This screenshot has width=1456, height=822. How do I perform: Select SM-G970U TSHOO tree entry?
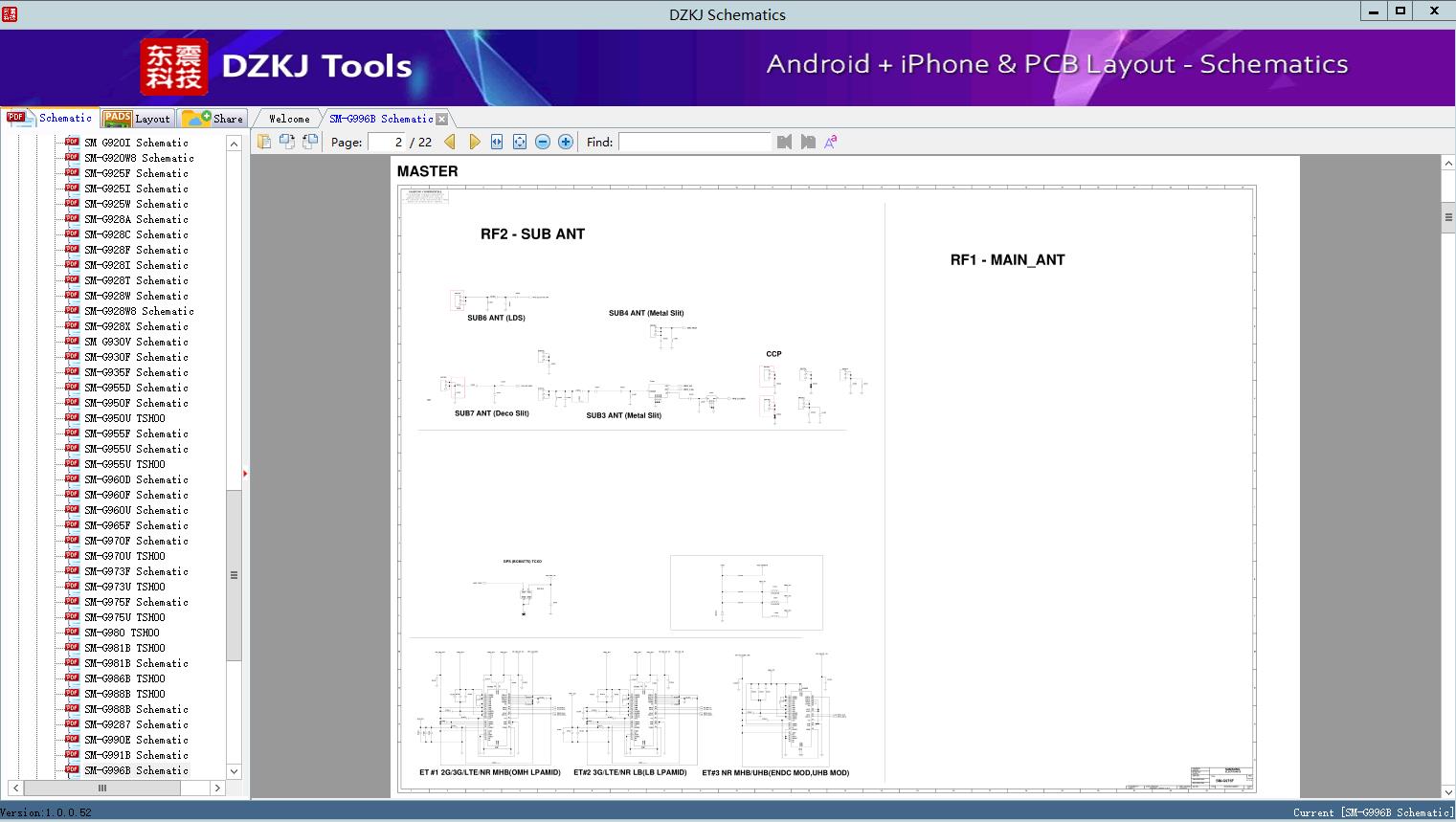click(124, 556)
